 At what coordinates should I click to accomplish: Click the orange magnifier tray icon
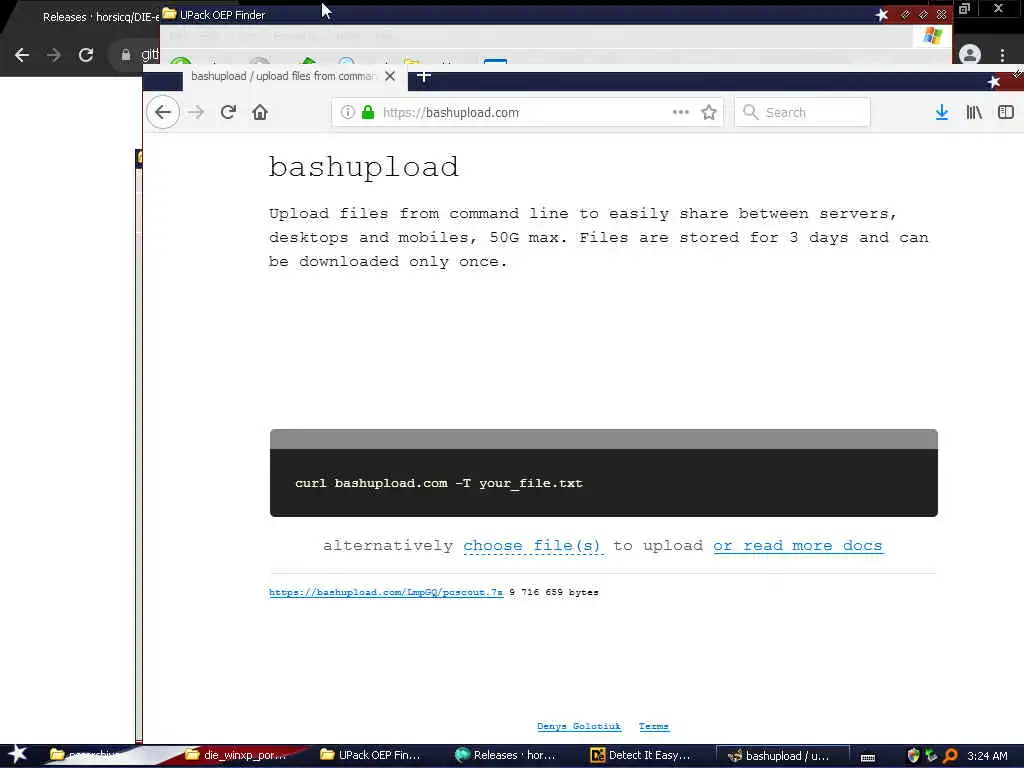click(x=950, y=756)
